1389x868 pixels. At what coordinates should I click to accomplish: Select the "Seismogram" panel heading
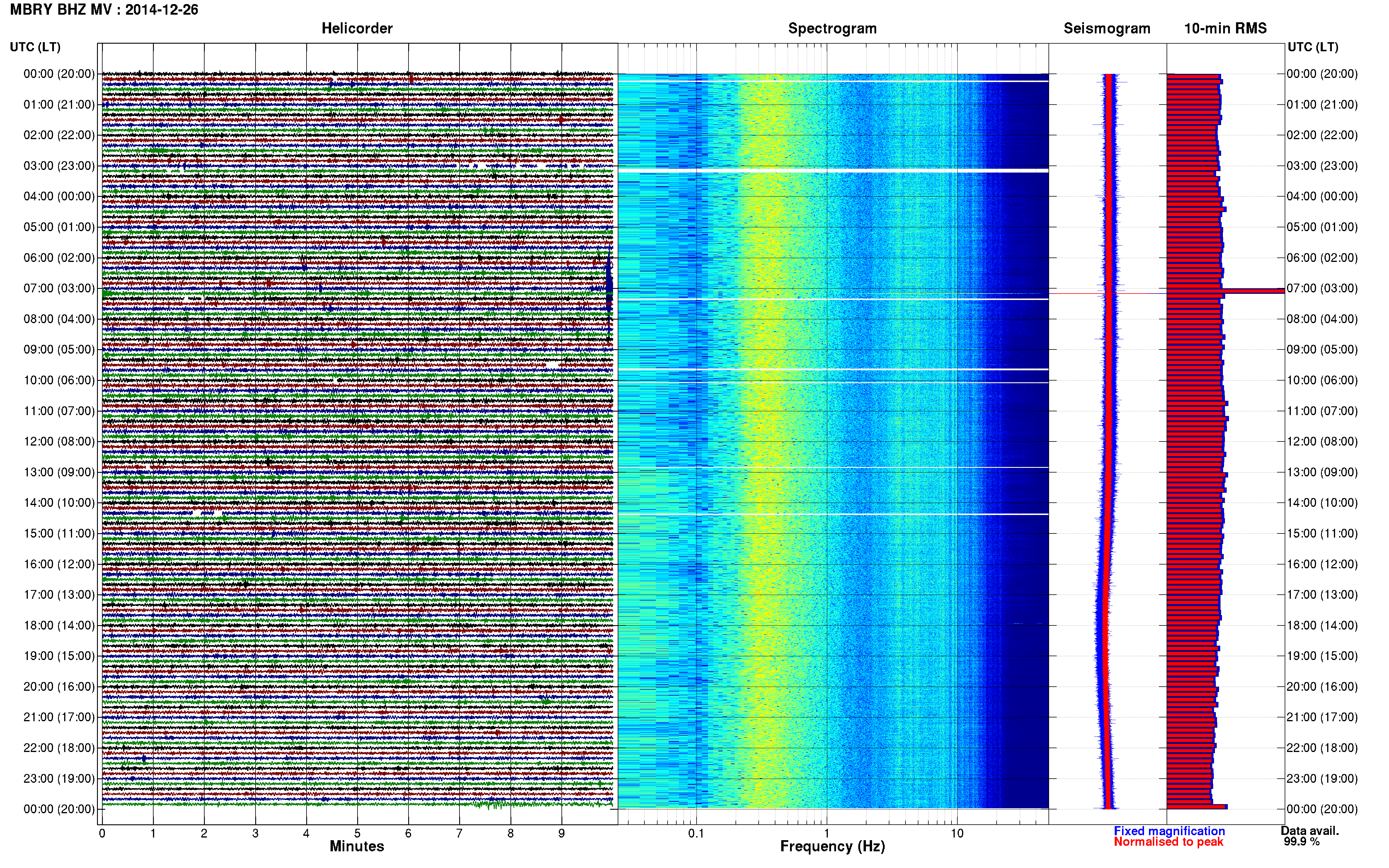1107,28
